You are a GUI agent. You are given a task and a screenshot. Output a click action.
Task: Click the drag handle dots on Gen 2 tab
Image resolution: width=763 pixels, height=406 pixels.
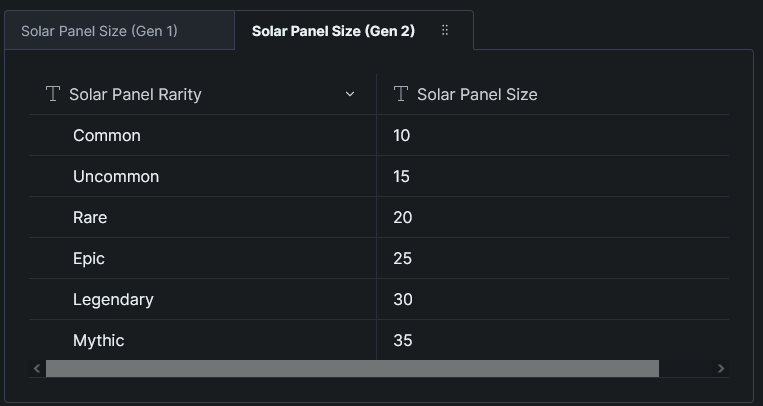tap(445, 31)
